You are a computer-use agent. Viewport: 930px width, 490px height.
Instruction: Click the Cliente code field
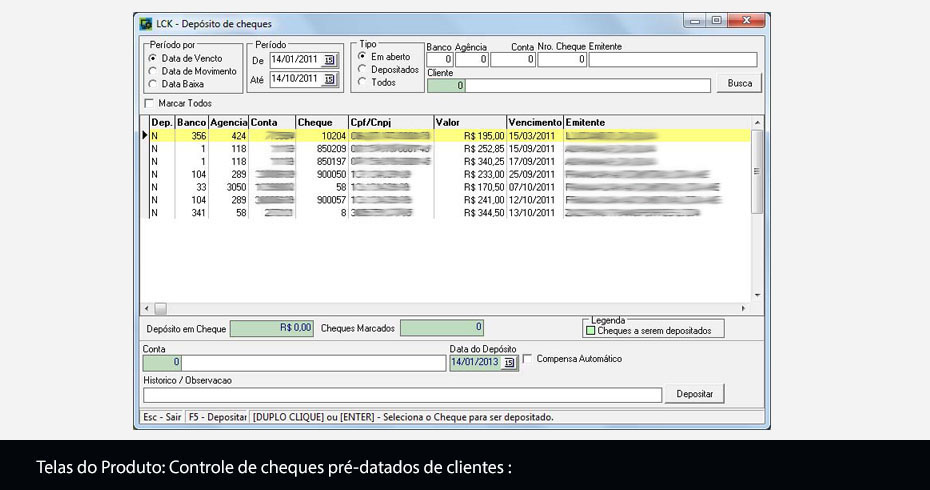pyautogui.click(x=446, y=85)
